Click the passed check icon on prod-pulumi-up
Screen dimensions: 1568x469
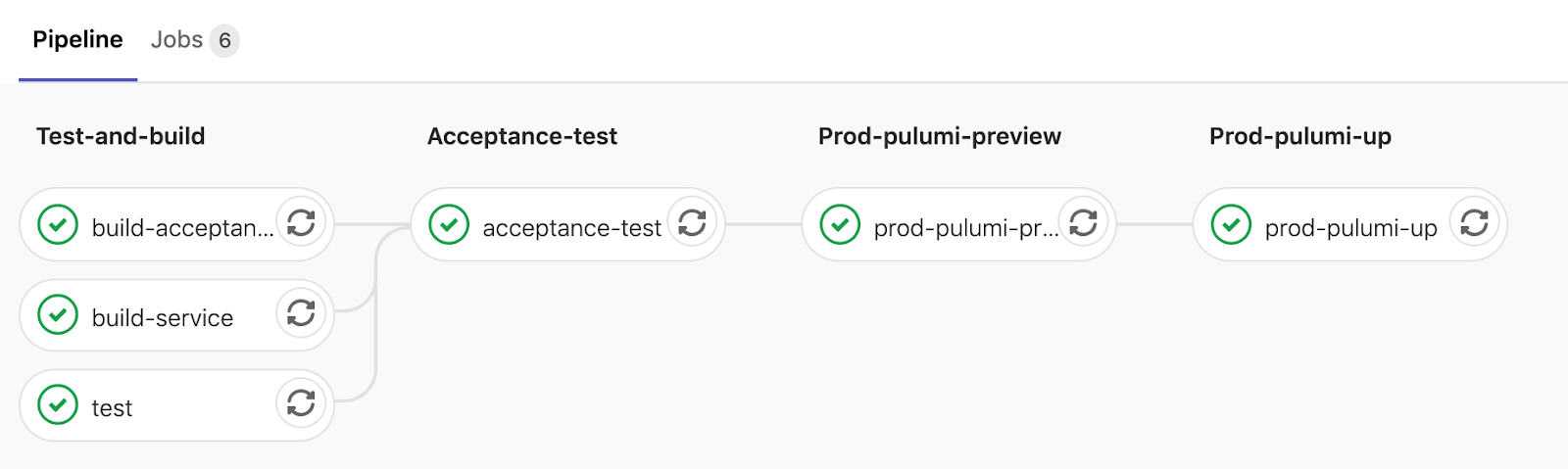1231,224
